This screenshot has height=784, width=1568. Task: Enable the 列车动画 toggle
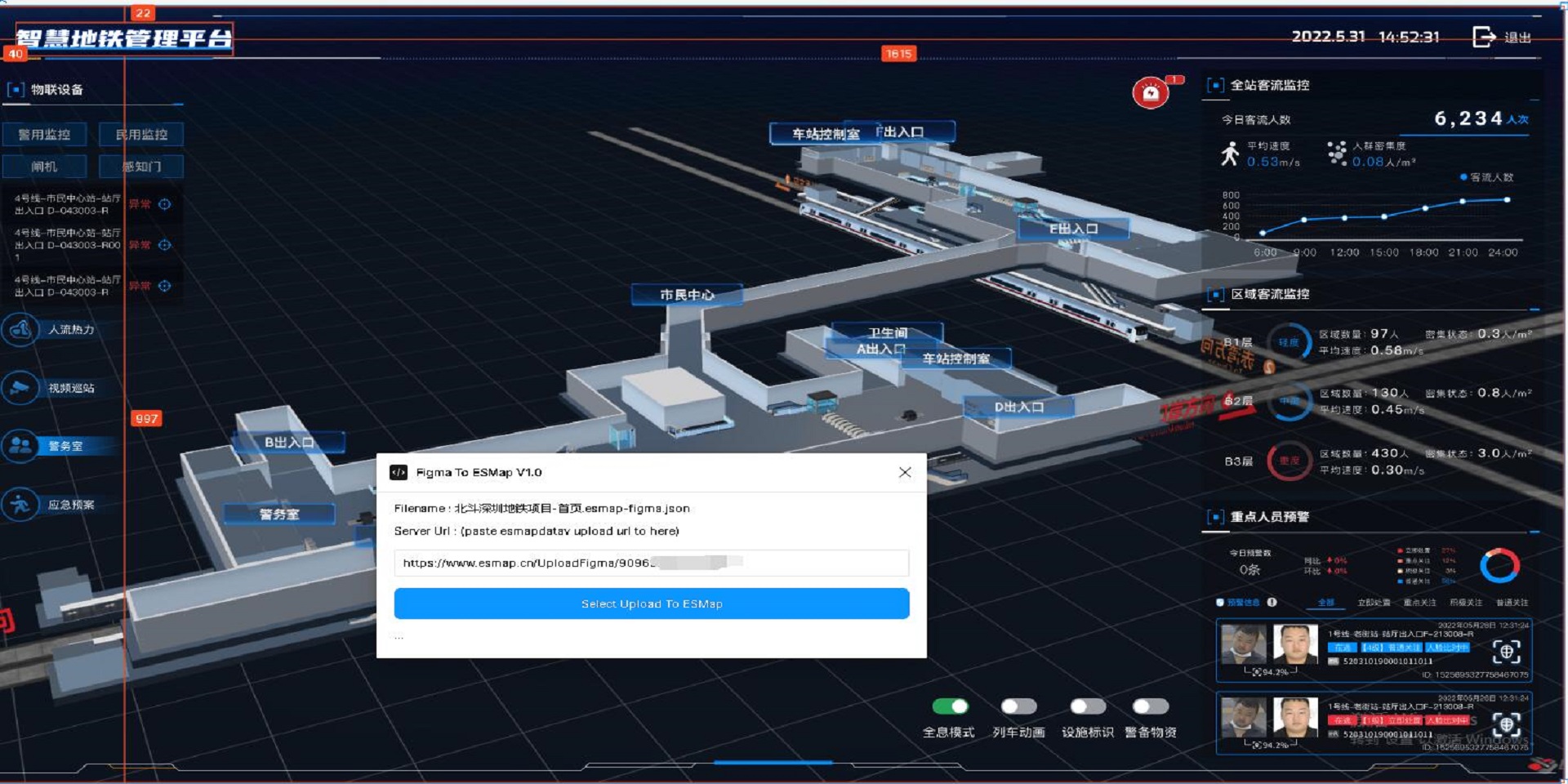[1018, 706]
